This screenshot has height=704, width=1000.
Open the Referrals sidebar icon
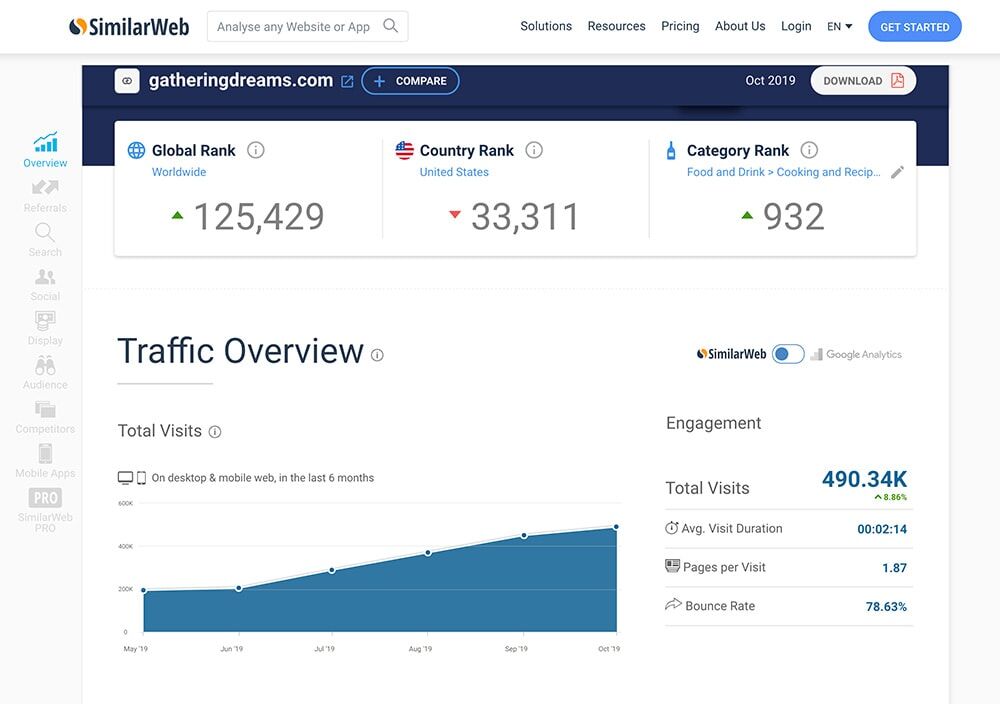tap(45, 188)
